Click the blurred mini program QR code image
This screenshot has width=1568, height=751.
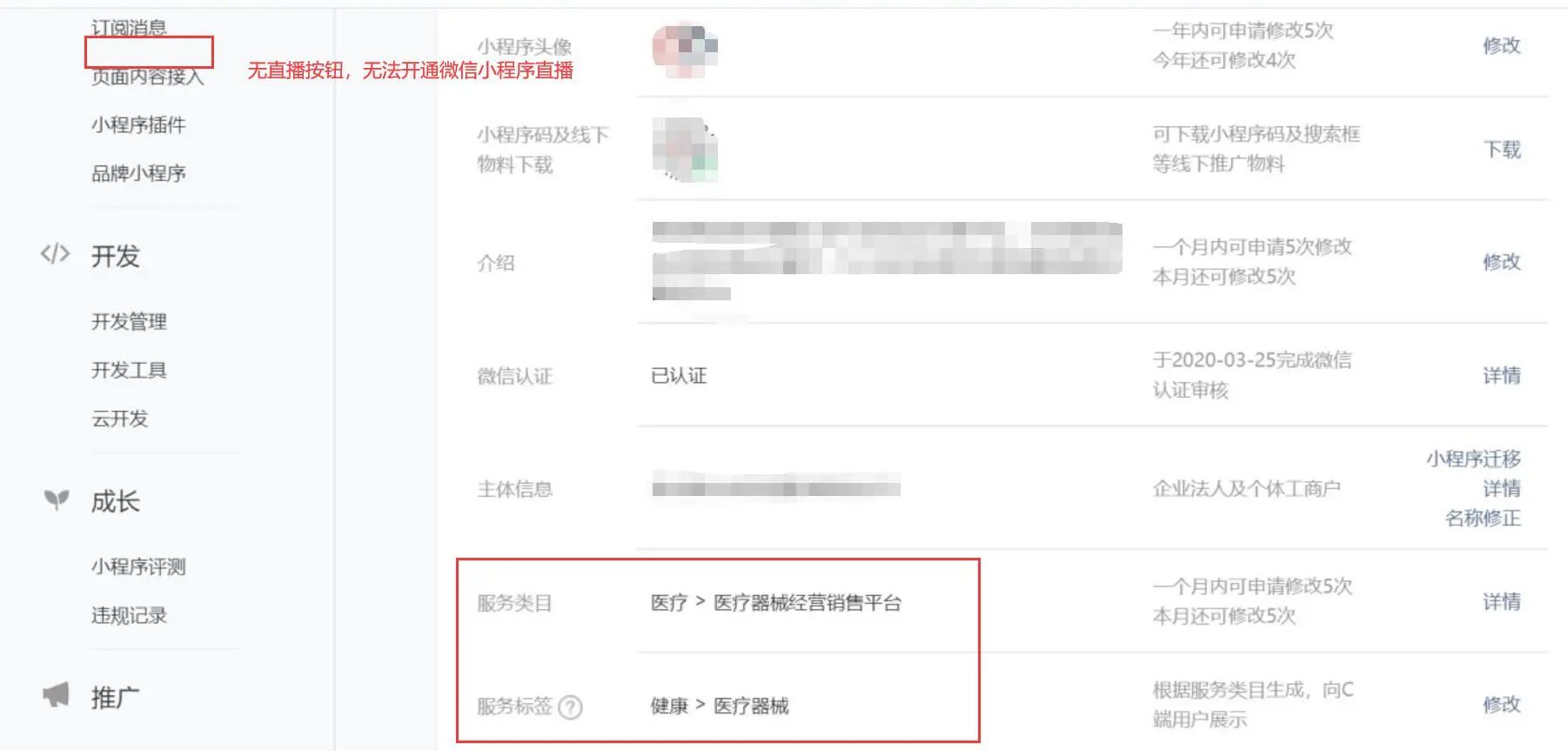tap(685, 150)
